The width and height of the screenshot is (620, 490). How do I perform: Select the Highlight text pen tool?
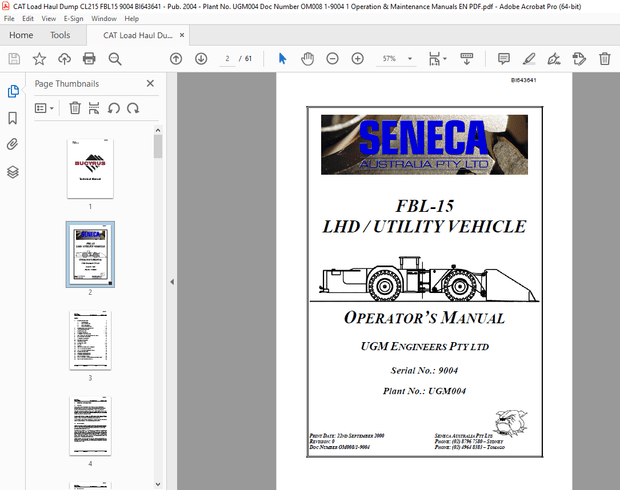pos(529,59)
